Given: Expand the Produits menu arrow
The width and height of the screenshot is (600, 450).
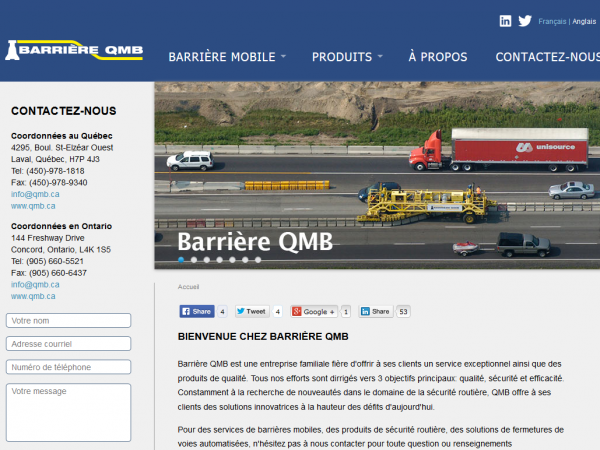Looking at the screenshot, I should [380, 56].
